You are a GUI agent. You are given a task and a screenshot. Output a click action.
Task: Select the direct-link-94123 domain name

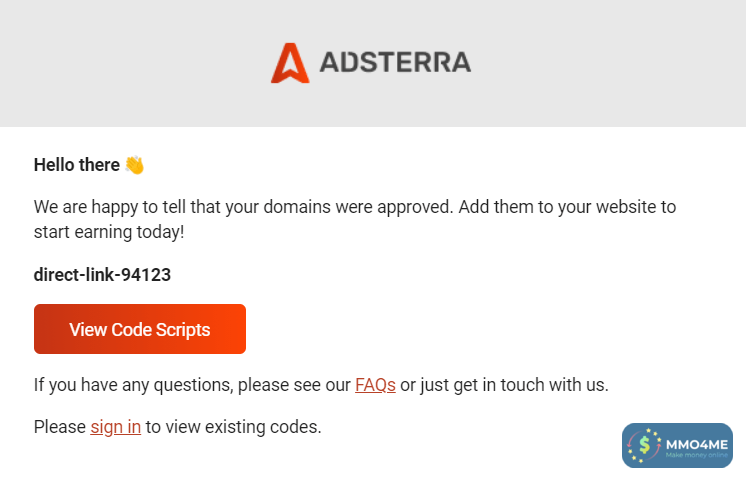(x=102, y=275)
